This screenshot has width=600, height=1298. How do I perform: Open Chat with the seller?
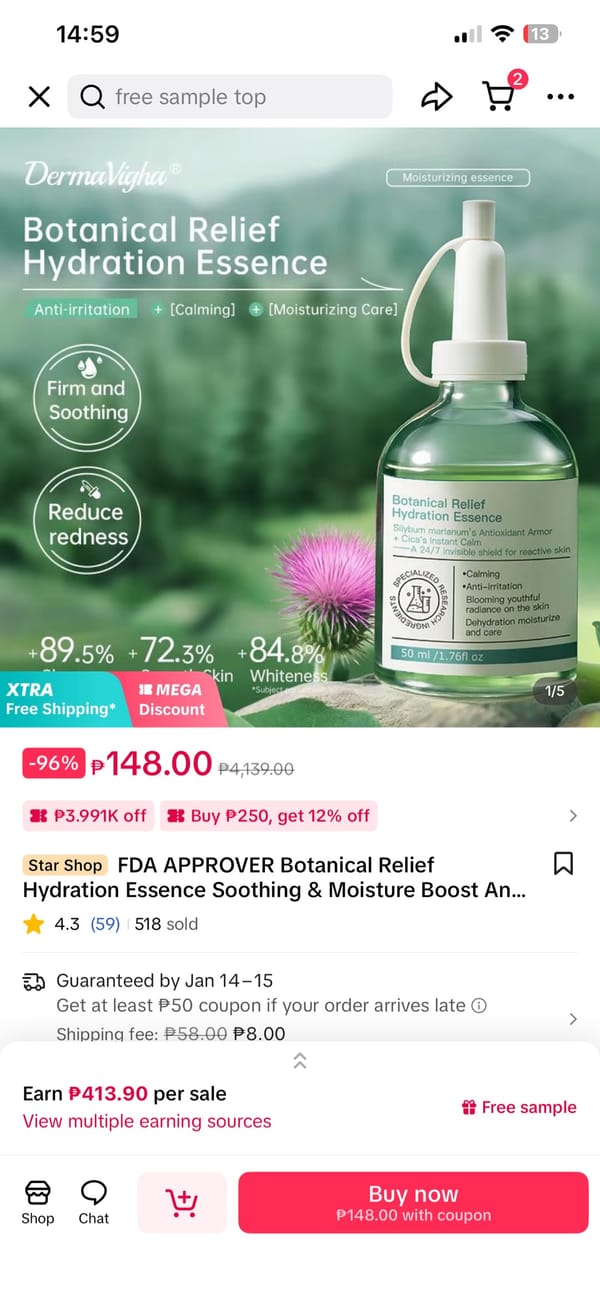(x=94, y=1201)
